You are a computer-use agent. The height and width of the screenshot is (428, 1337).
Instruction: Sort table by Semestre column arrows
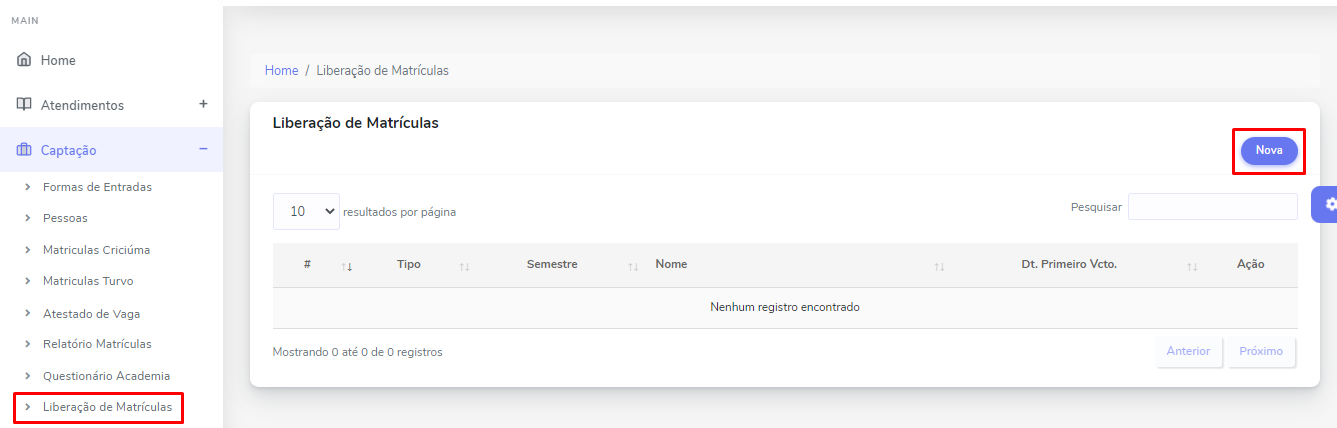pyautogui.click(x=633, y=266)
